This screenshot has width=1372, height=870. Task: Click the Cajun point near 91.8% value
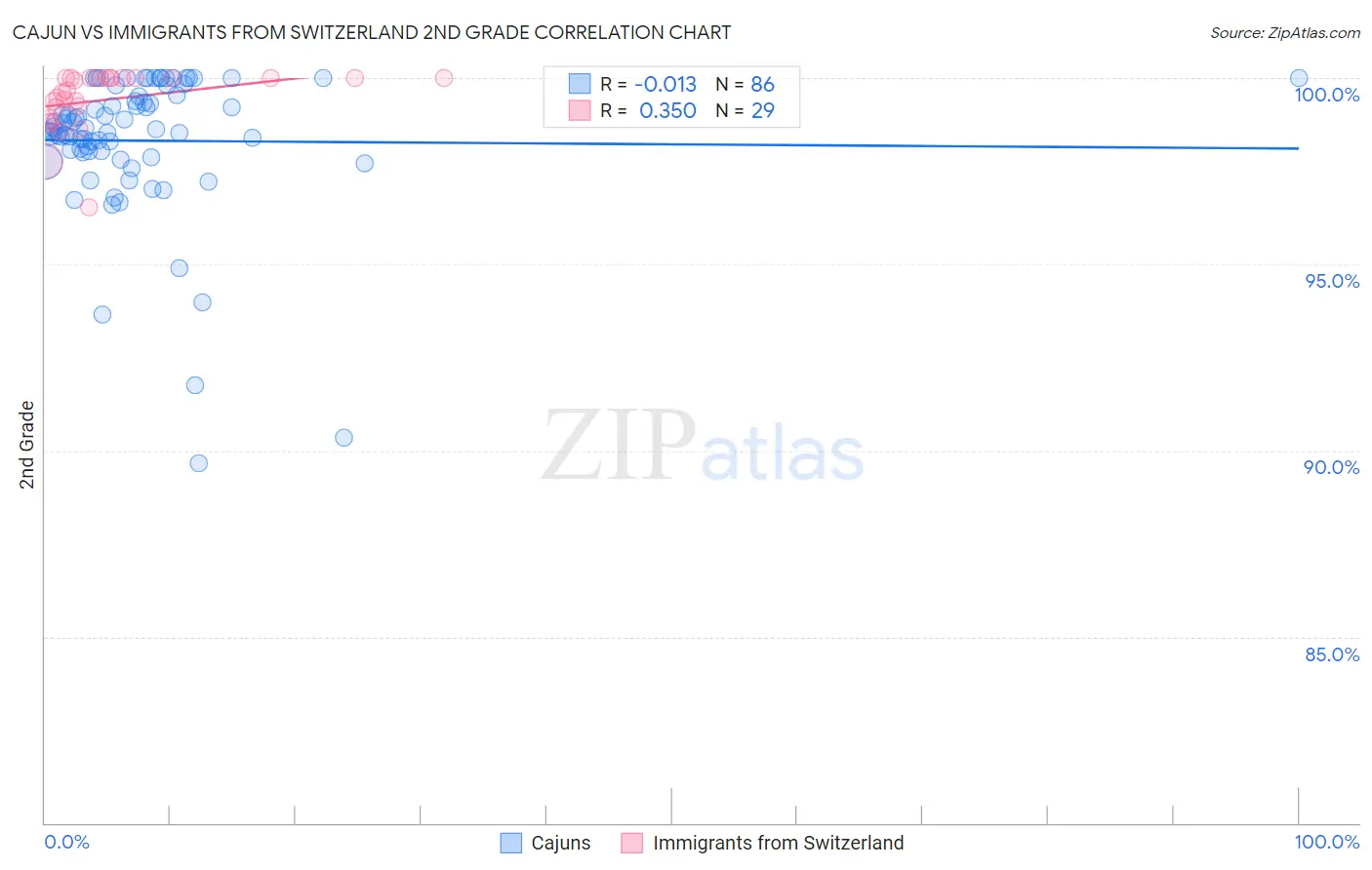pyautogui.click(x=195, y=385)
